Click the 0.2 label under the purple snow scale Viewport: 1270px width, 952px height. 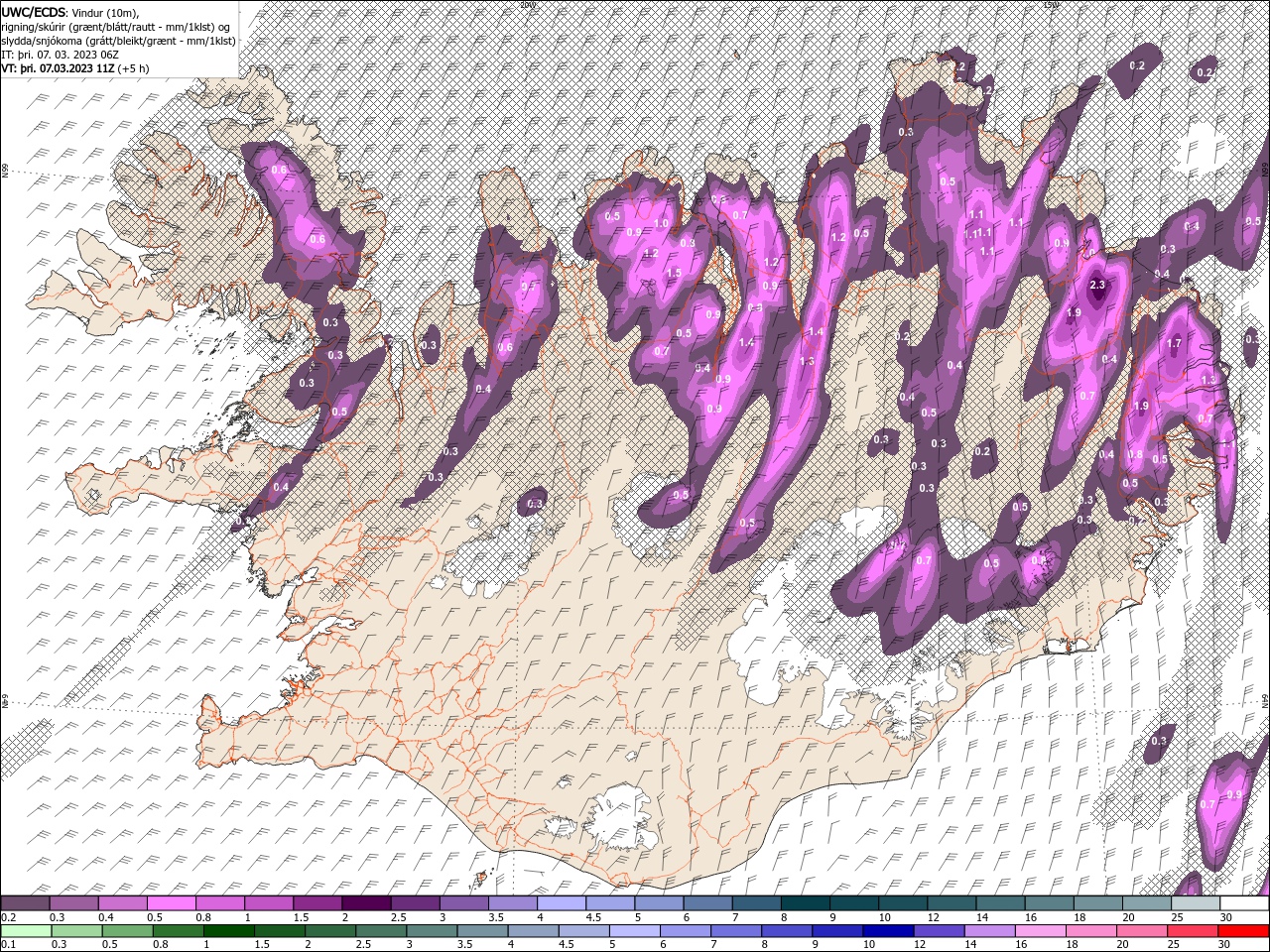(x=9, y=917)
